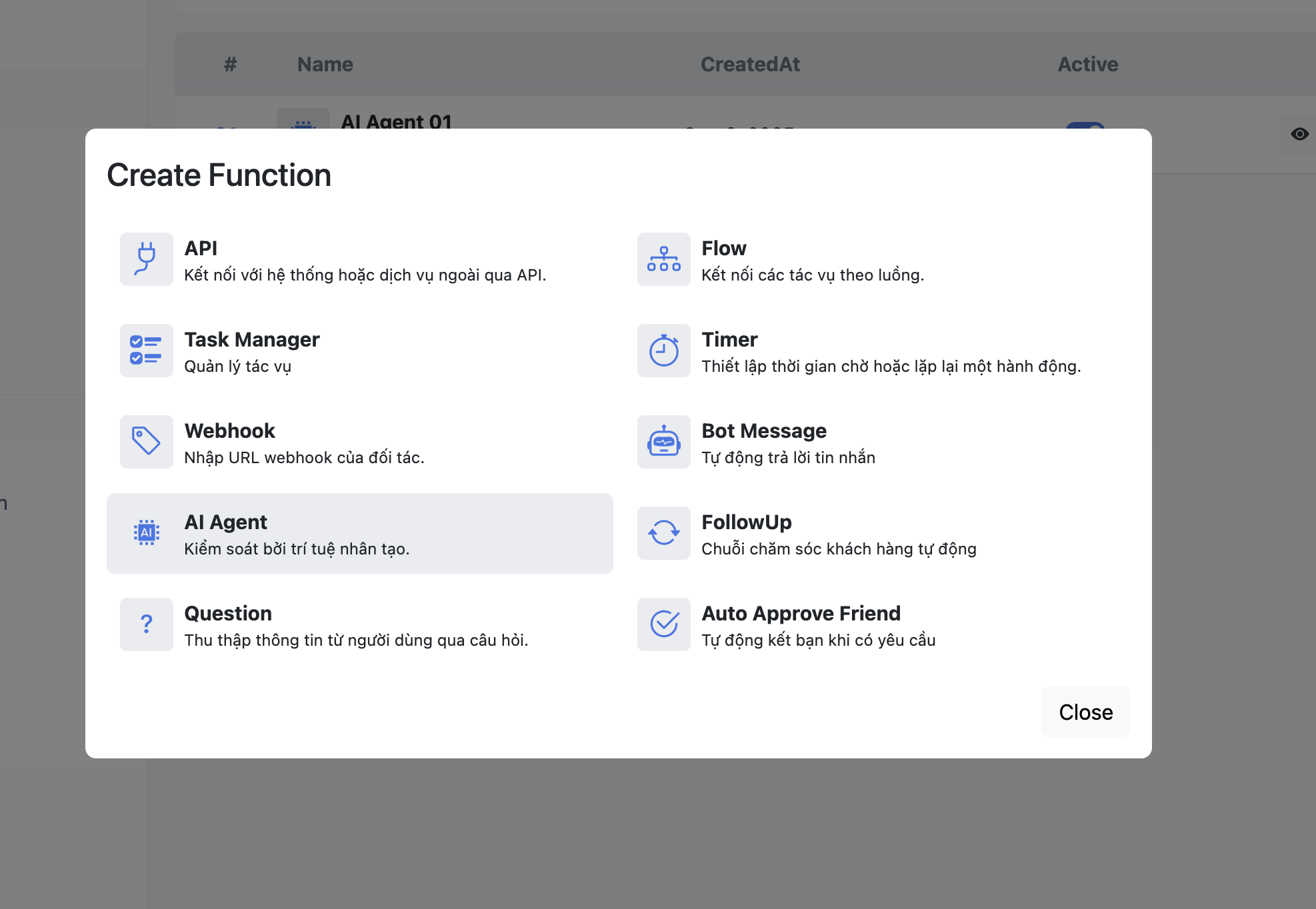Screen dimensions: 1316x909
Task: Choose the Timer stopwatch icon
Action: 663,351
